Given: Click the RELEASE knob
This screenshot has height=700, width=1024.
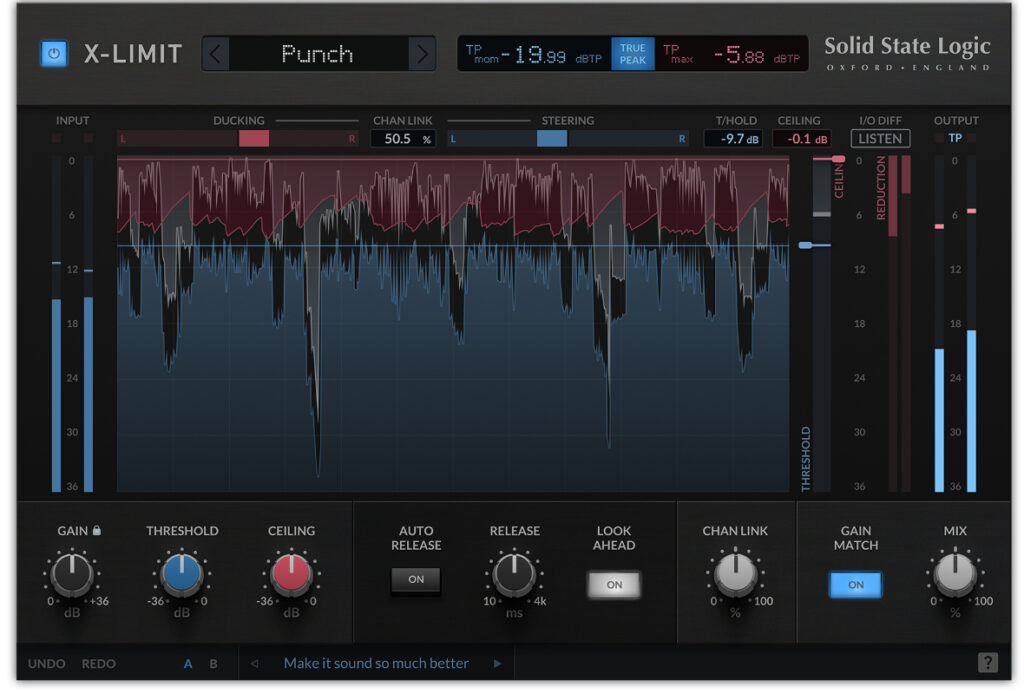Looking at the screenshot, I should tap(514, 573).
